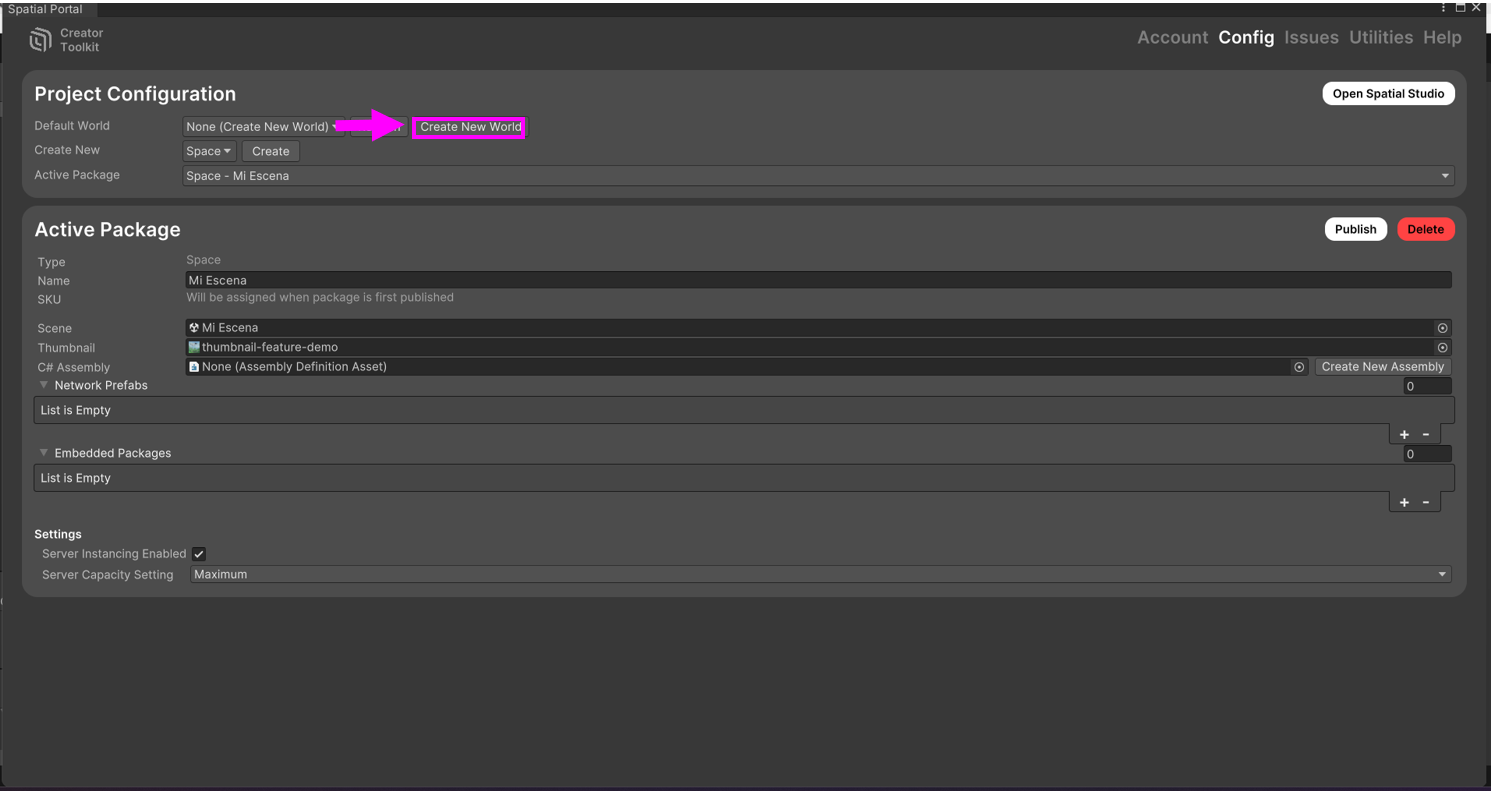Switch to the Account tab
Image resolution: width=1491 pixels, height=791 pixels.
(x=1172, y=37)
